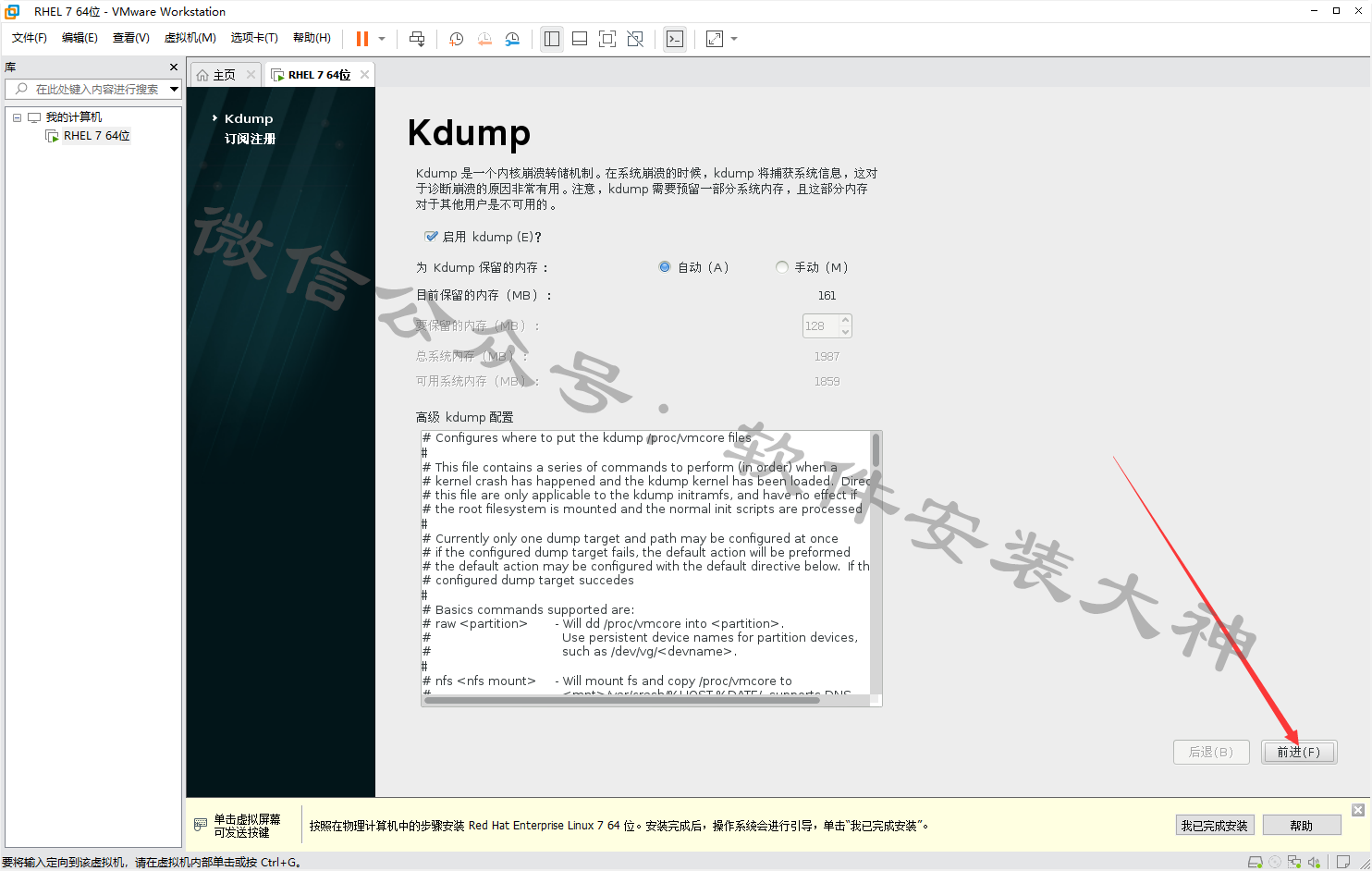Toggle the thumbnail bar view icon
Screen dimensions: 1372x871
(x=580, y=39)
